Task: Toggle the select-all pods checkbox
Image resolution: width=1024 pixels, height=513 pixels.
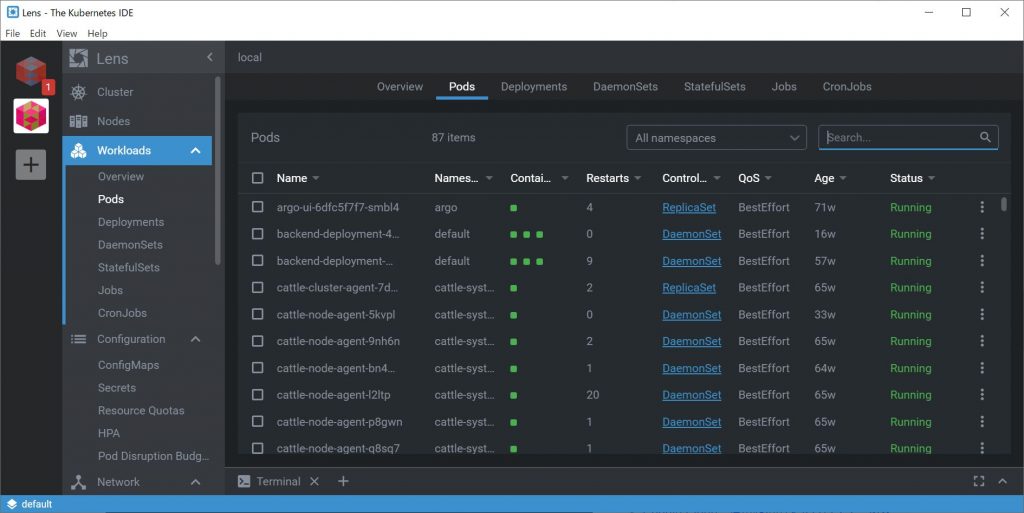Action: tap(258, 178)
